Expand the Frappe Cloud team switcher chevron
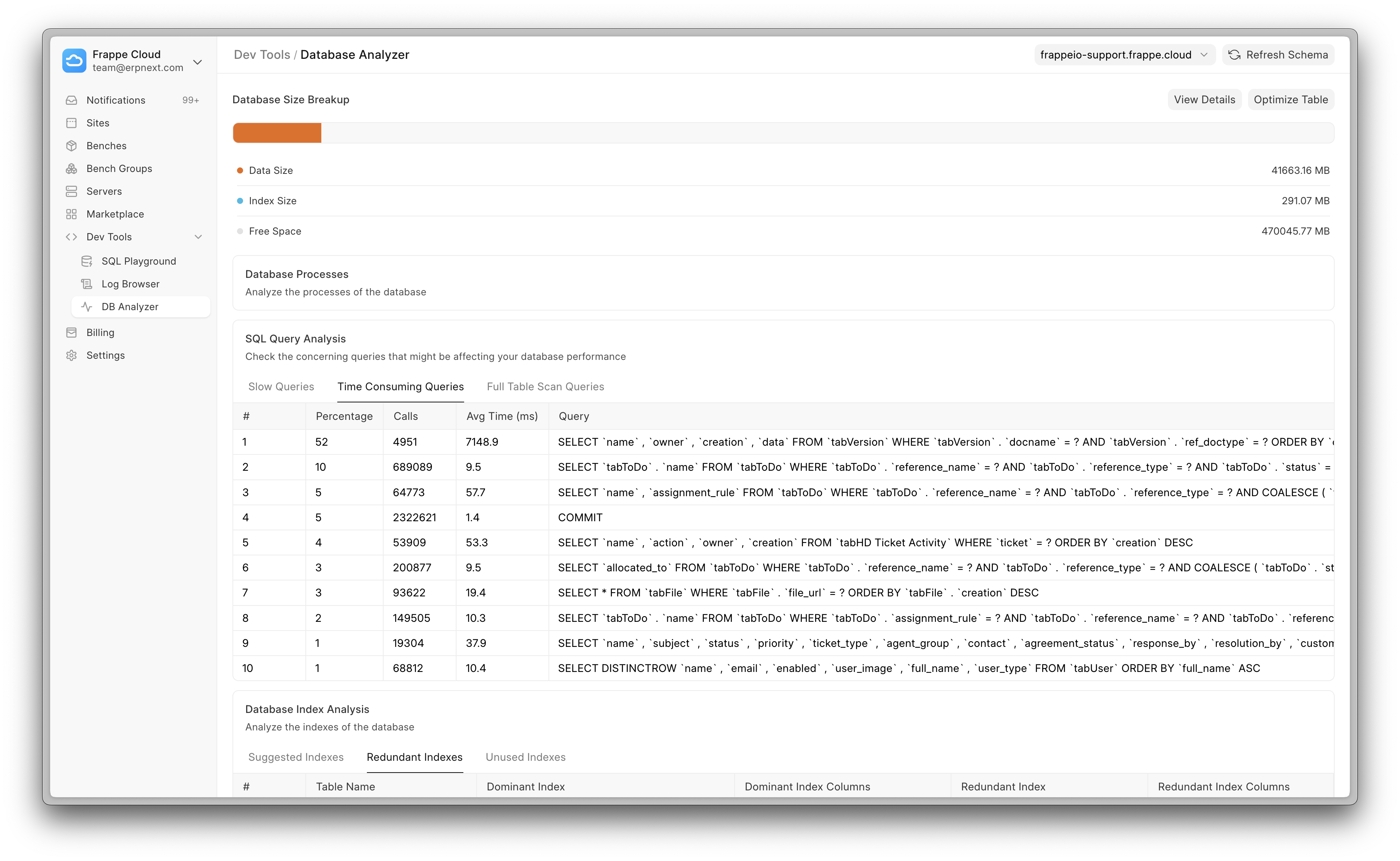The width and height of the screenshot is (1400, 861). pos(198,61)
